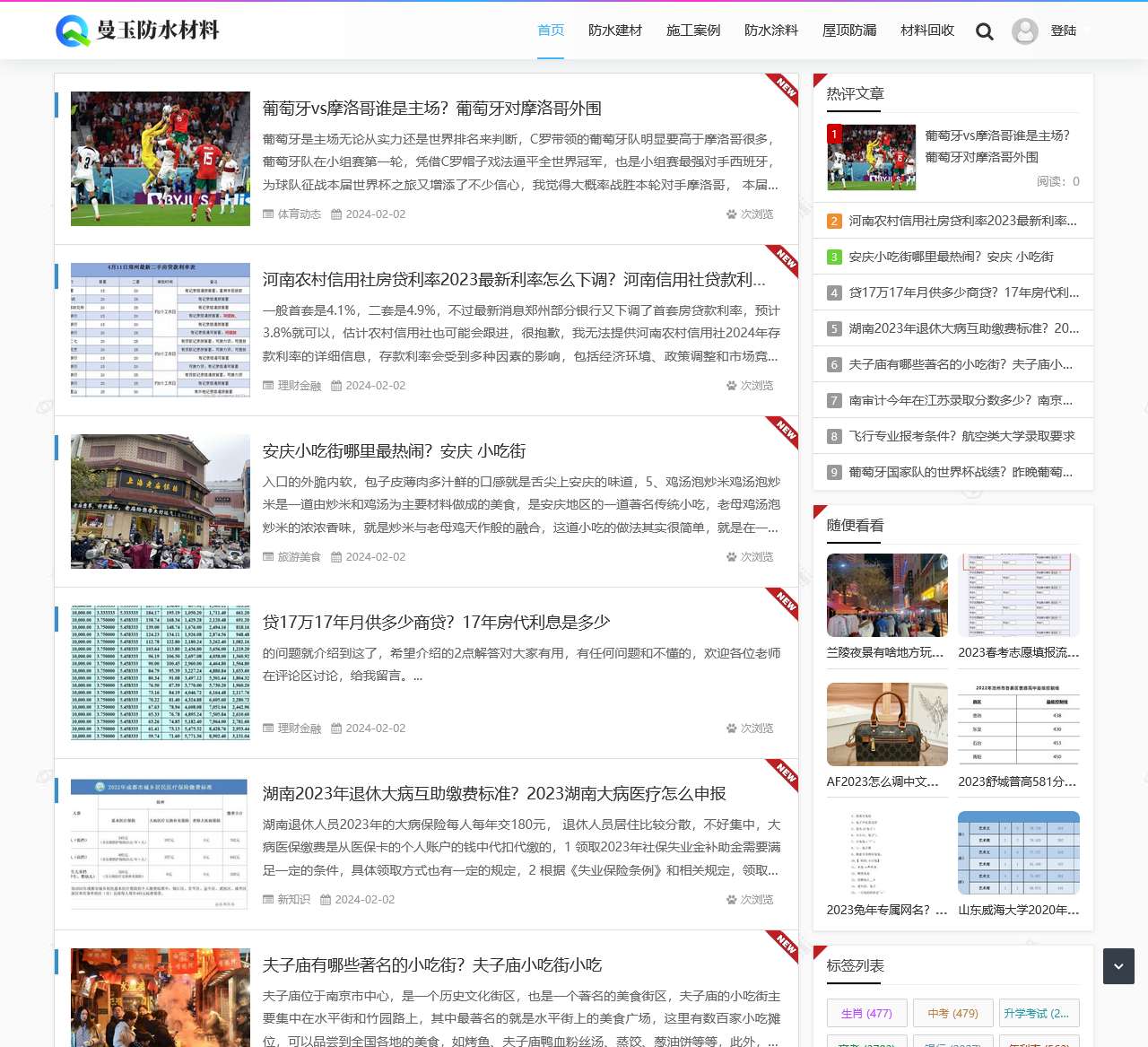Open the site search magnifier icon
The width and height of the screenshot is (1148, 1047).
click(984, 30)
